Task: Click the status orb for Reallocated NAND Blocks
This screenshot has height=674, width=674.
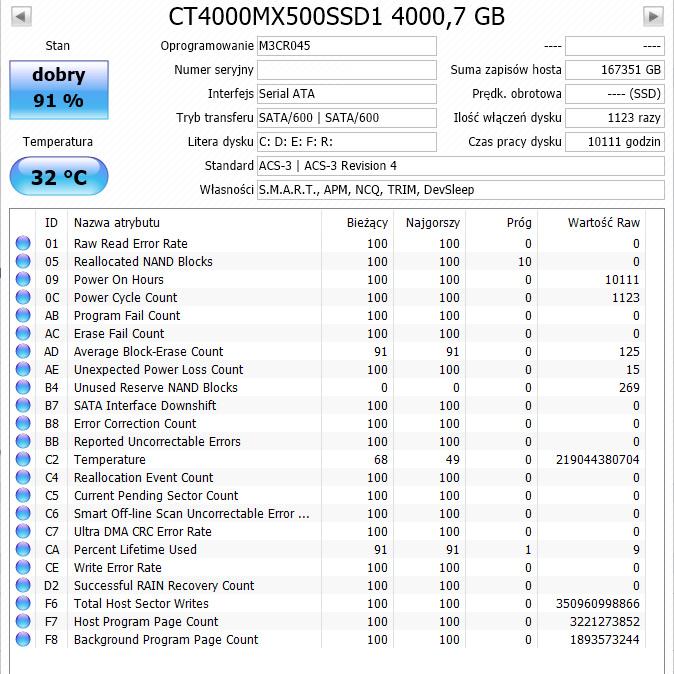Action: click(x=23, y=261)
